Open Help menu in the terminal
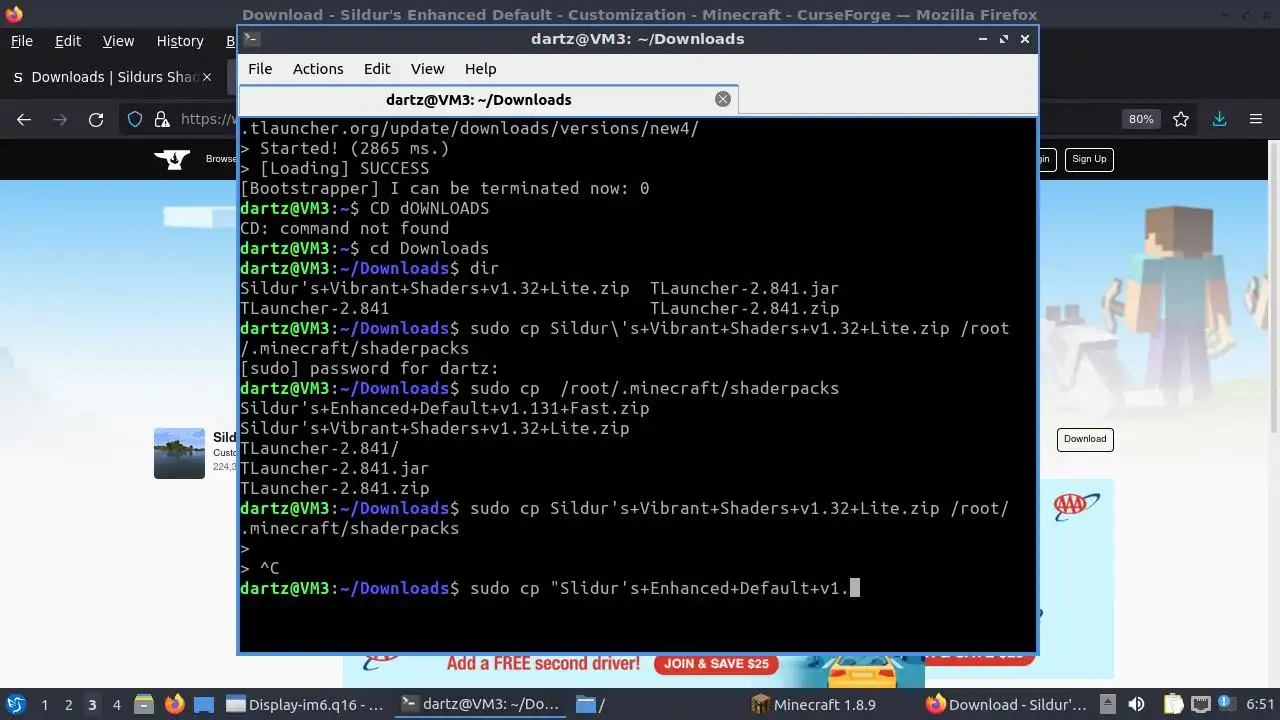 coord(480,69)
